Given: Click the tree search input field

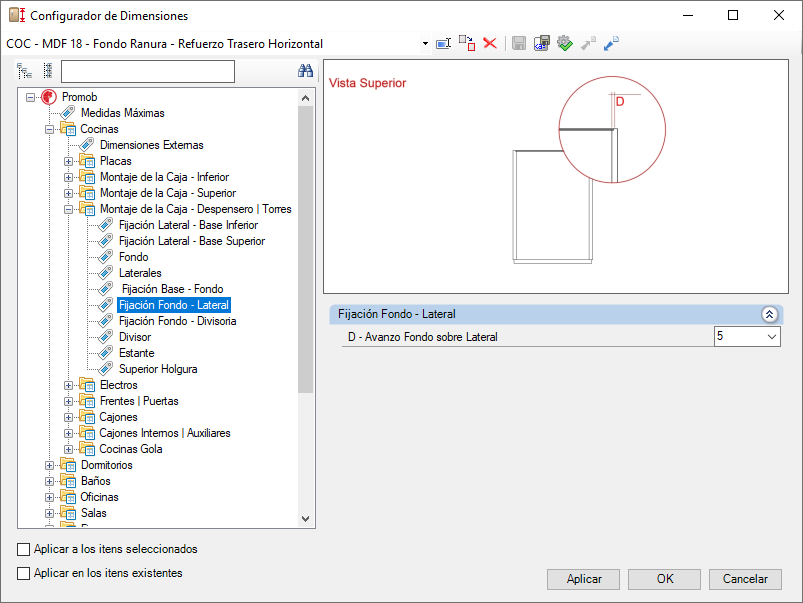Looking at the screenshot, I should 148,71.
